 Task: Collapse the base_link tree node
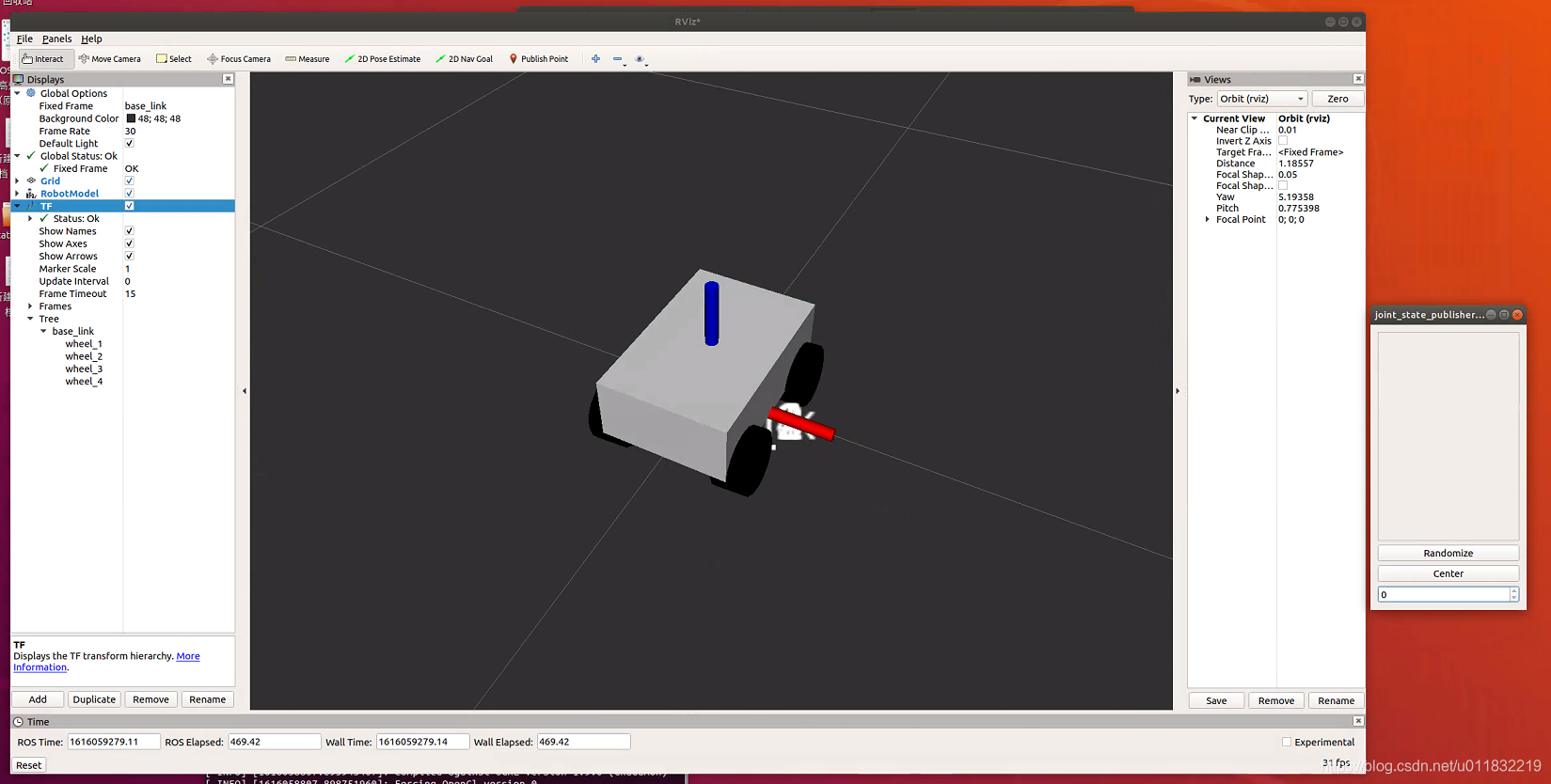point(43,331)
